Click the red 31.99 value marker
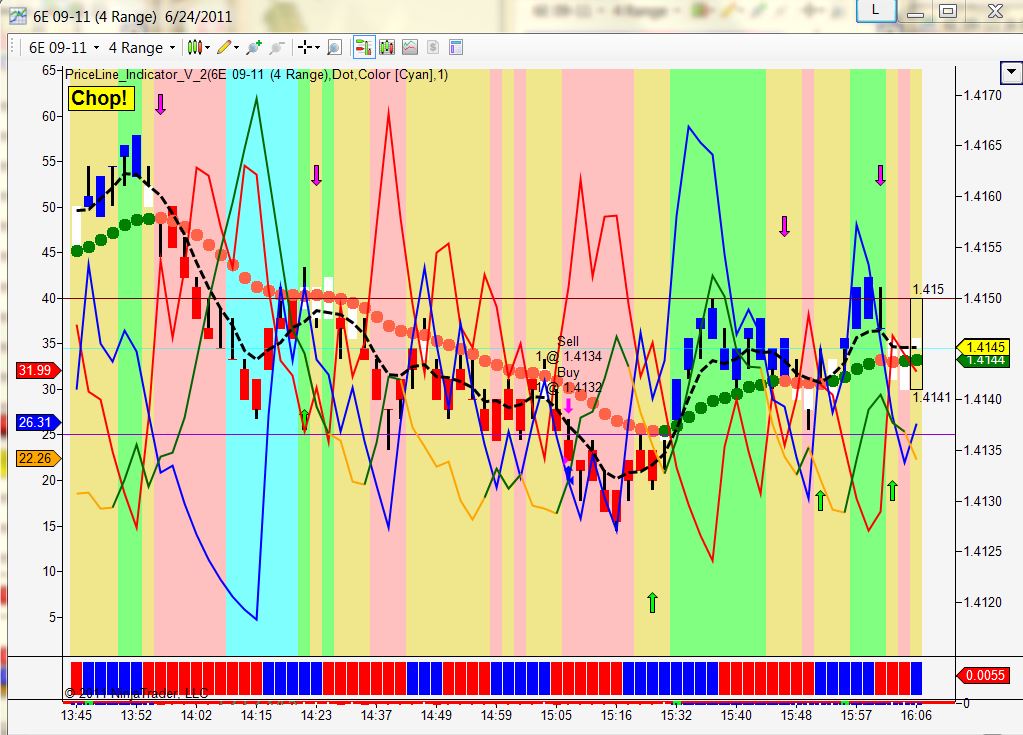 pyautogui.click(x=38, y=370)
